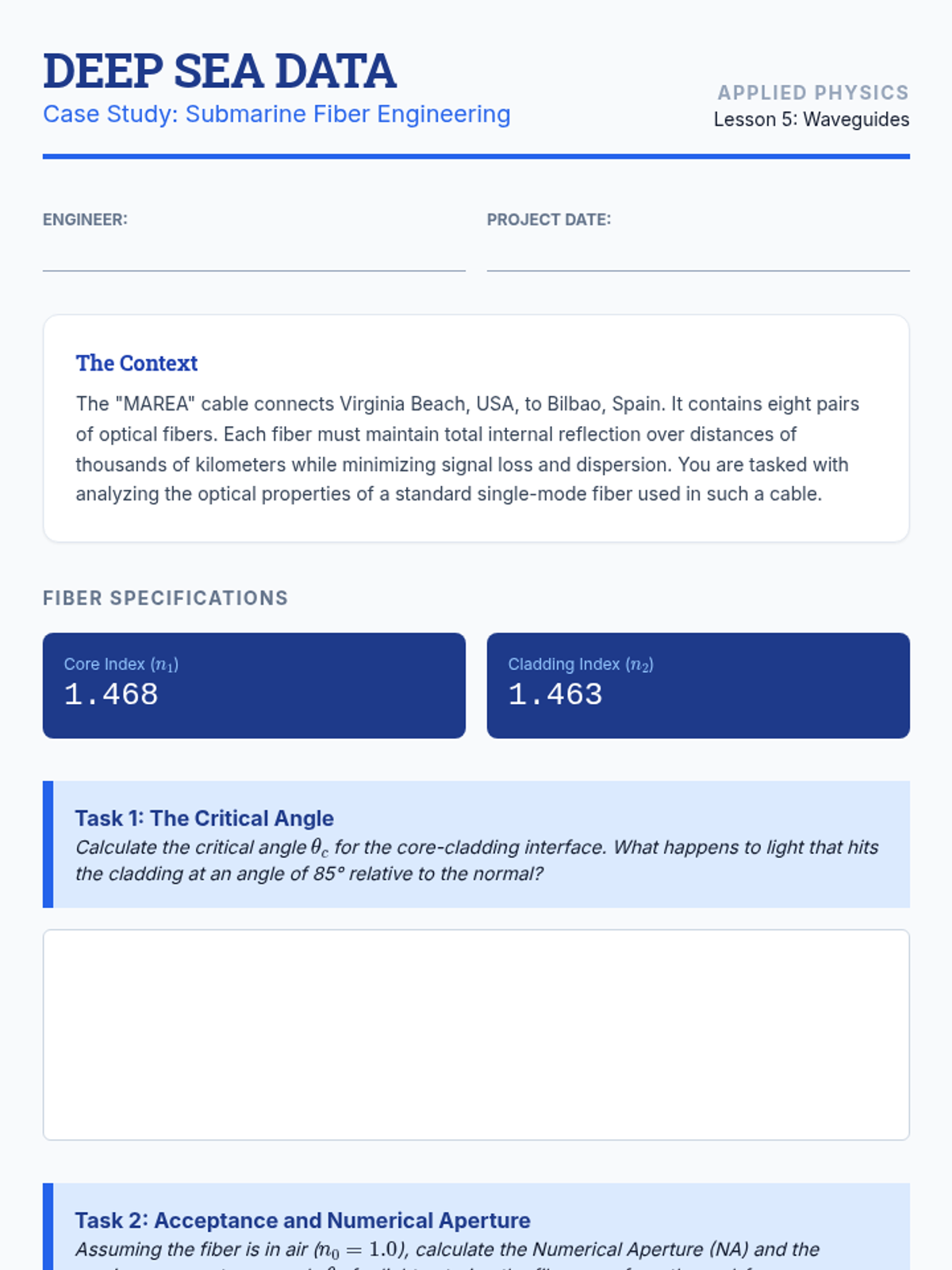Select the Core Index card
This screenshot has height=1270, width=952.
coord(254,686)
